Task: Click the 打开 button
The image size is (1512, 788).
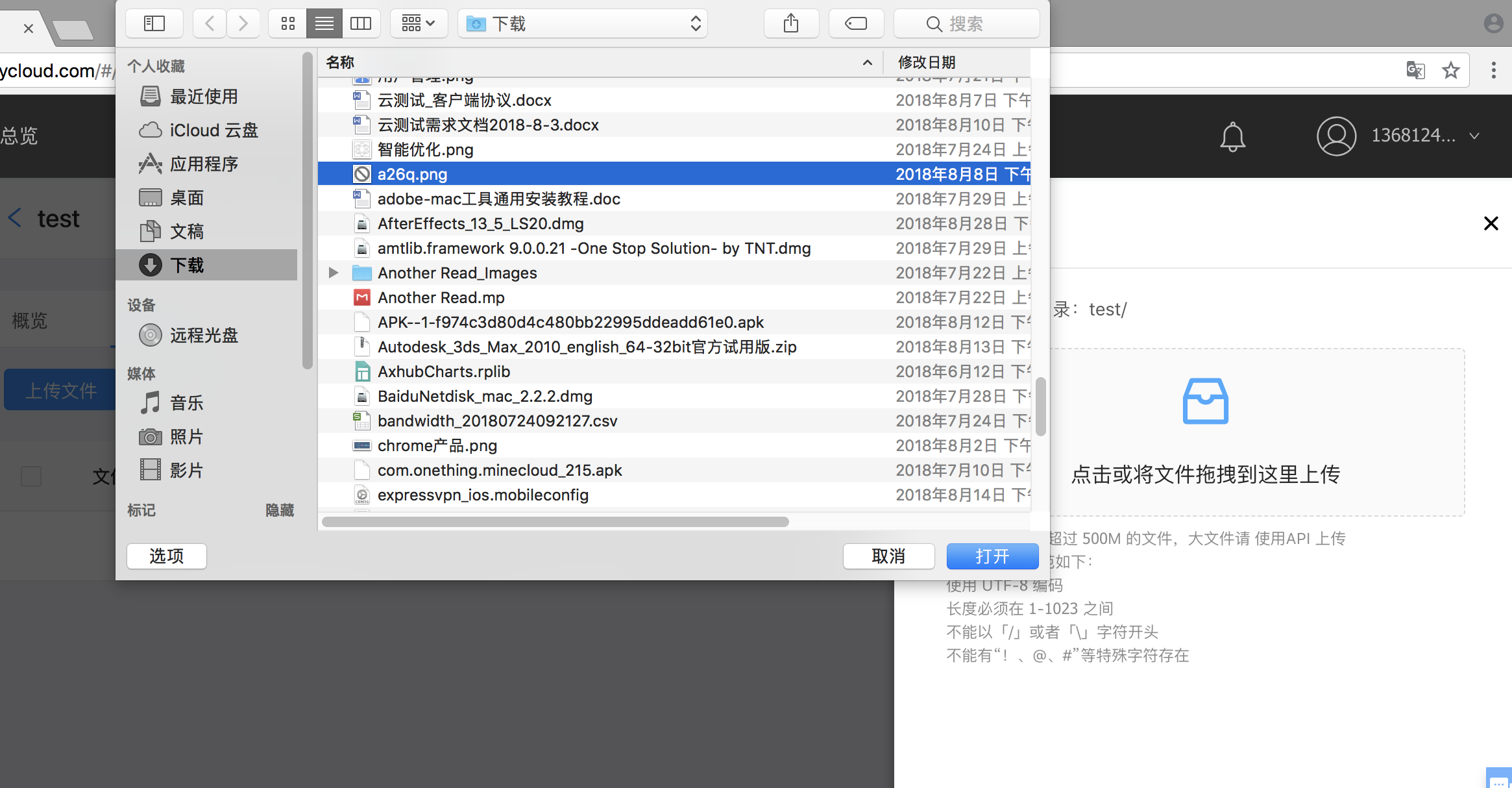Action: tap(992, 556)
